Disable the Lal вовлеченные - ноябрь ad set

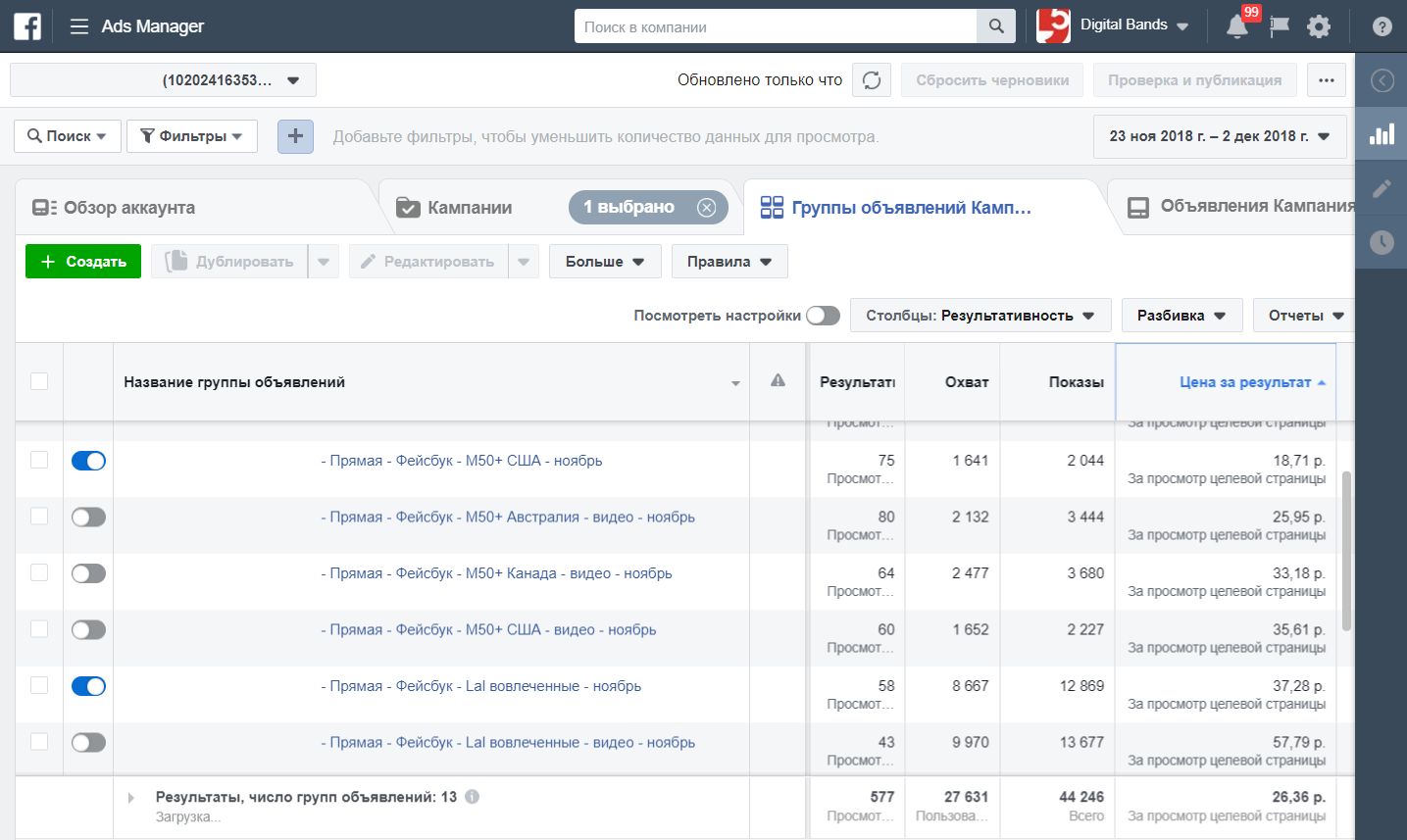tap(88, 686)
